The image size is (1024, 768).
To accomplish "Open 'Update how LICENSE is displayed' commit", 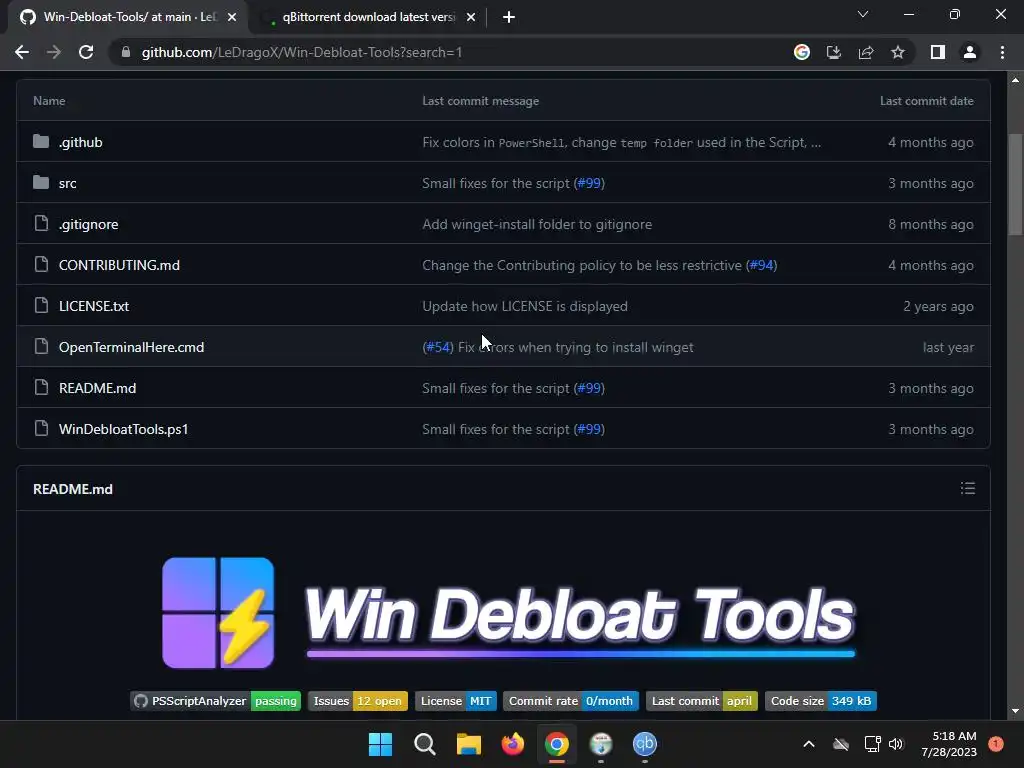I will [524, 306].
